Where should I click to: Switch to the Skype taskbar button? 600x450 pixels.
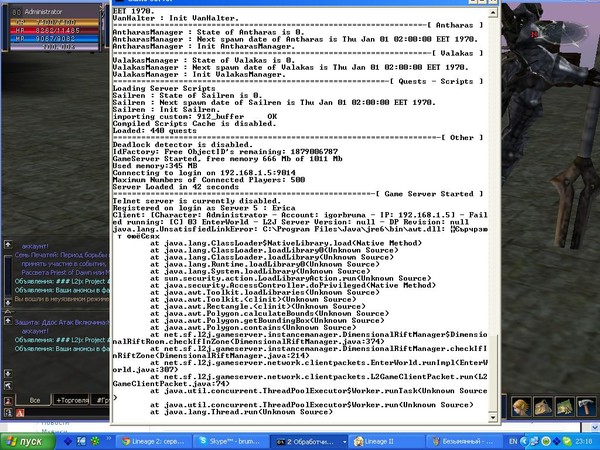[230, 442]
